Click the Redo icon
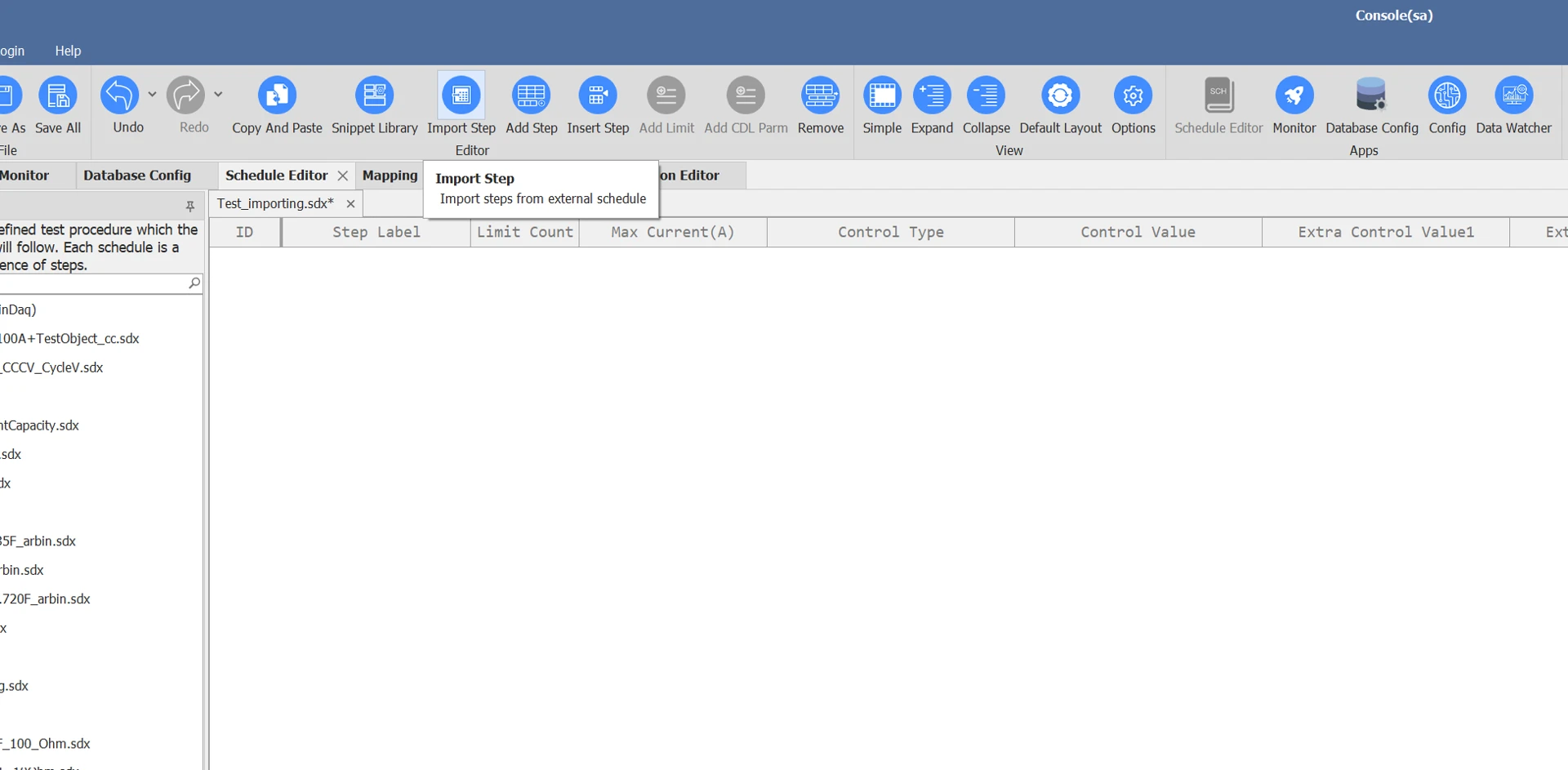Screen dimensions: 1568x770 pyautogui.click(x=186, y=96)
